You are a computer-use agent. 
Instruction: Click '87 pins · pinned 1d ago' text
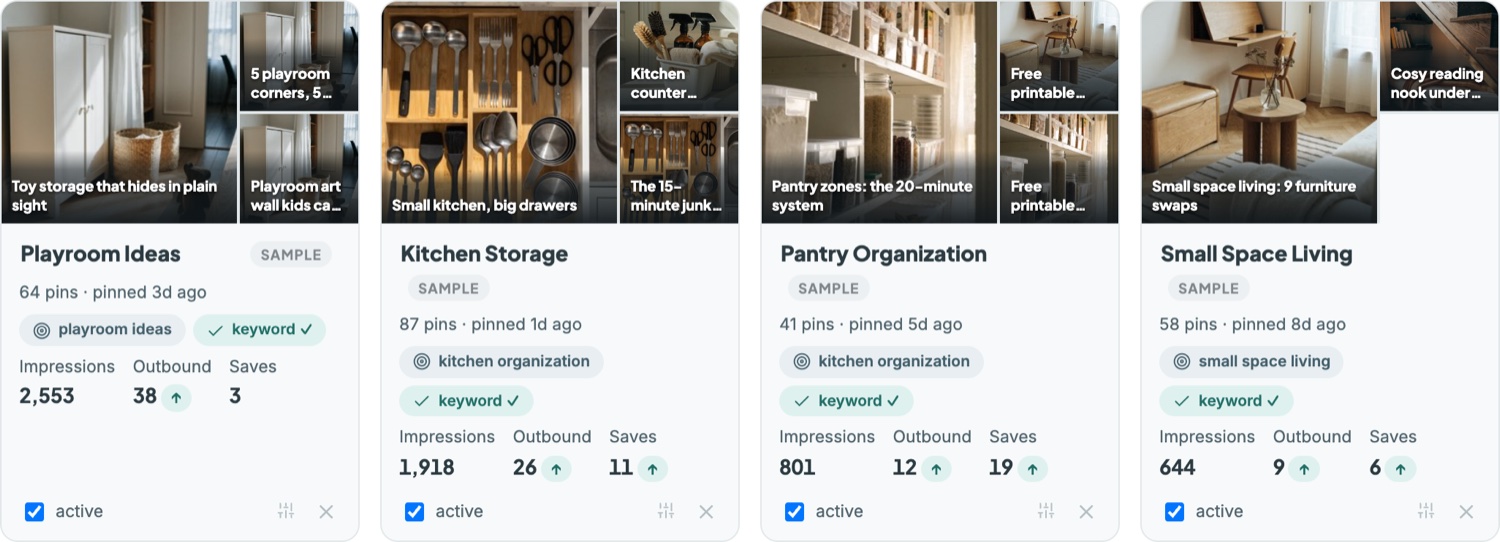click(x=490, y=325)
